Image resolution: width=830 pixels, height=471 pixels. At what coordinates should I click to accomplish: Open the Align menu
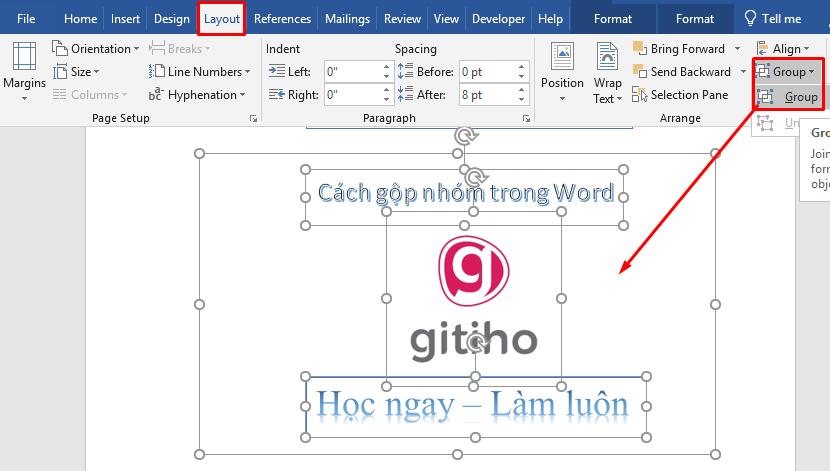tap(783, 49)
